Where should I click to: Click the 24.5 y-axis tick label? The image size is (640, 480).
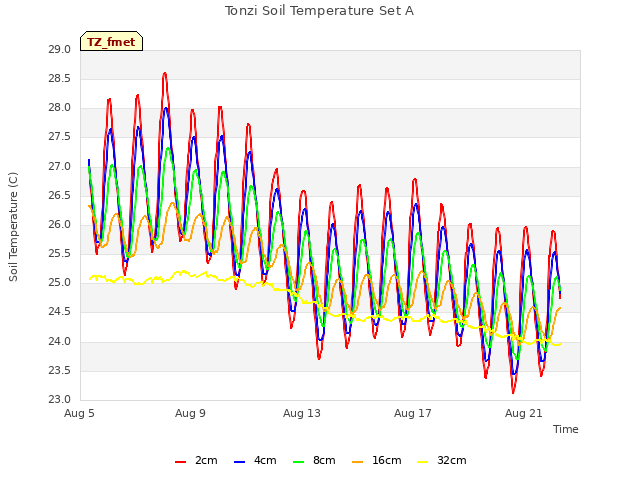60,312
